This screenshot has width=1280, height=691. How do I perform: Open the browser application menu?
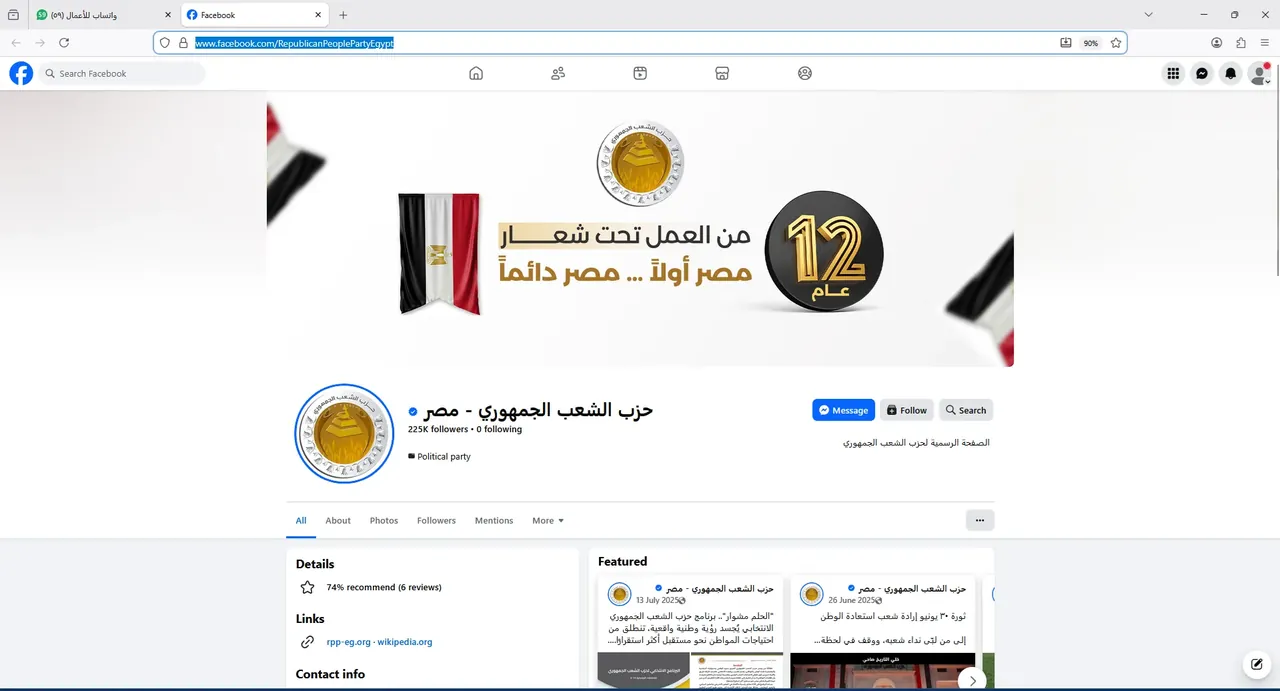1265,43
